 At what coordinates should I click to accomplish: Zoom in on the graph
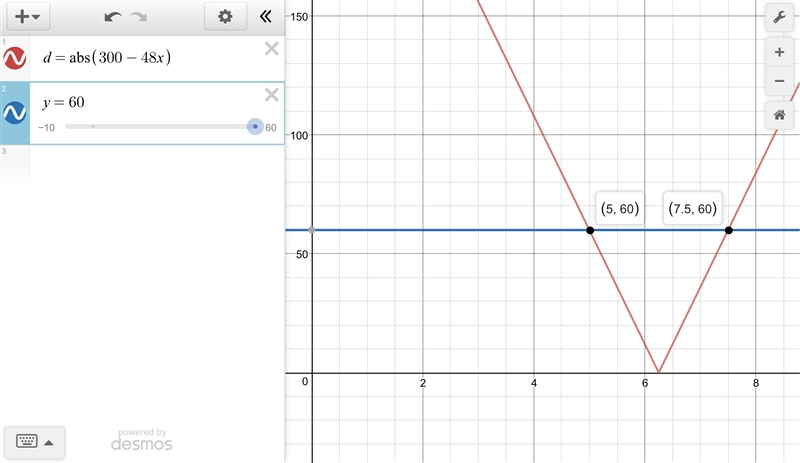pyautogui.click(x=779, y=52)
